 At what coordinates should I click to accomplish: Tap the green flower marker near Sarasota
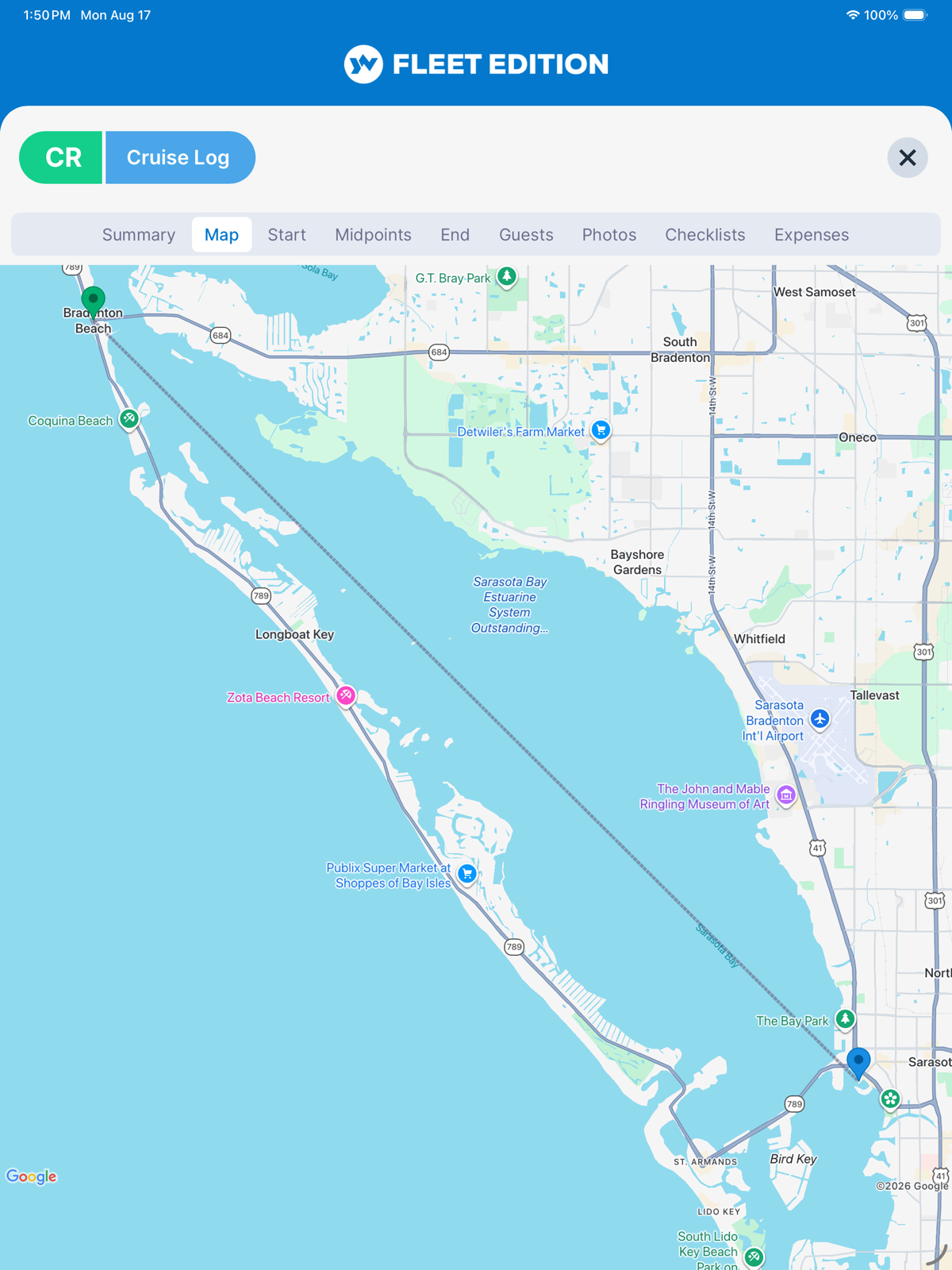pyautogui.click(x=890, y=1099)
